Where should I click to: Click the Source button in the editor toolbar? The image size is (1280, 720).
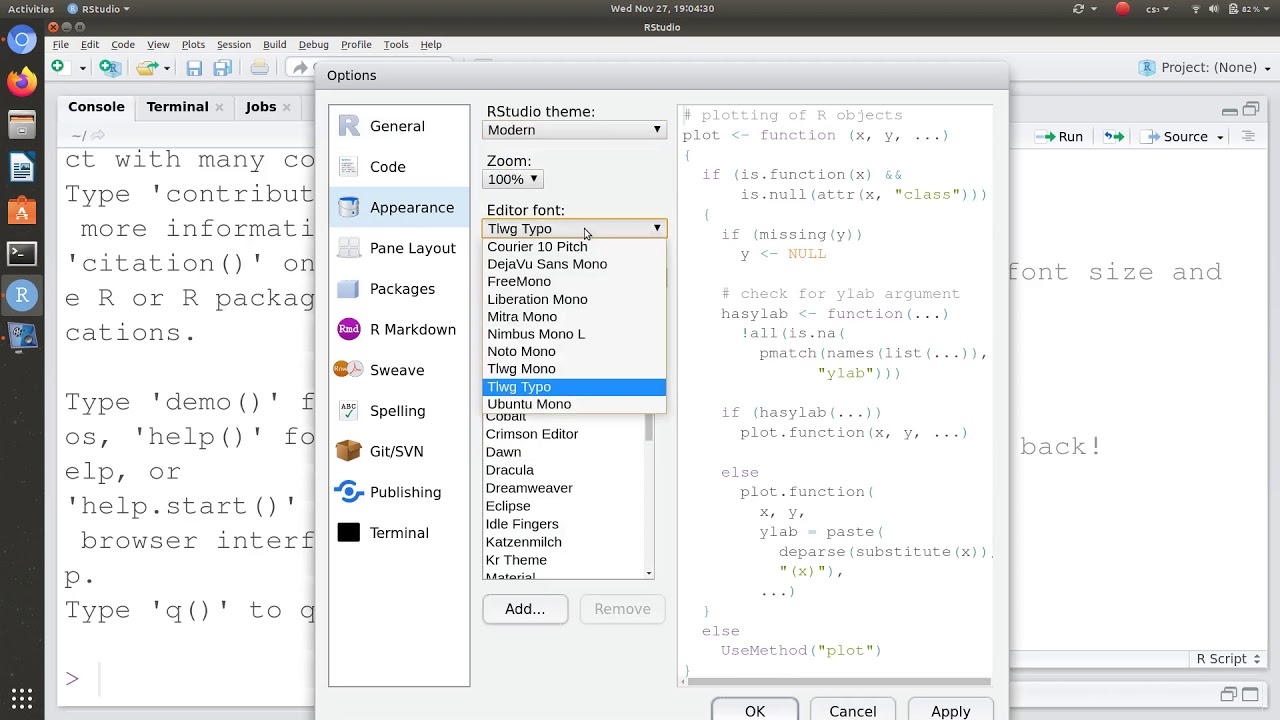(1176, 136)
